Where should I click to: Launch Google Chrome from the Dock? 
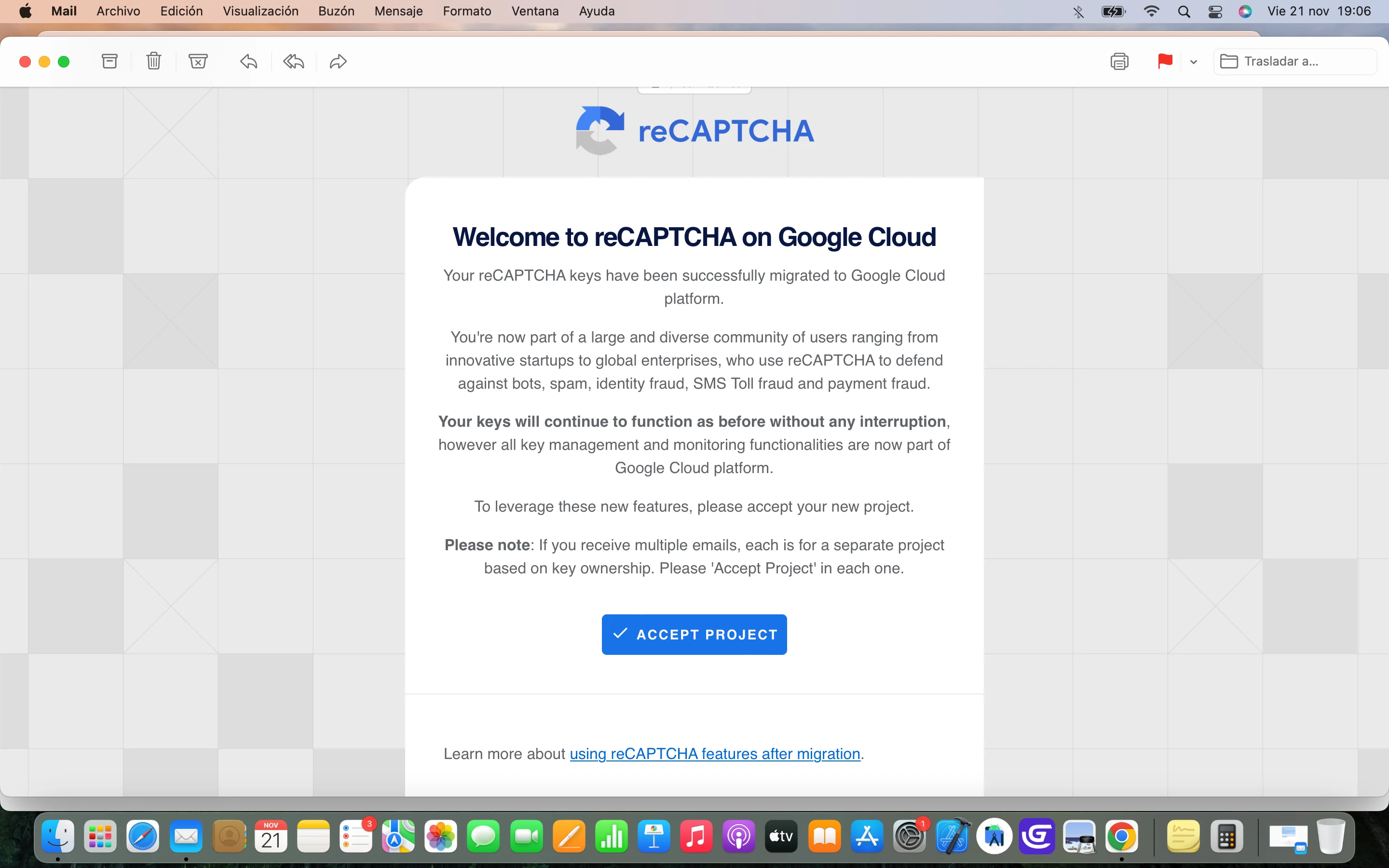[1121, 837]
